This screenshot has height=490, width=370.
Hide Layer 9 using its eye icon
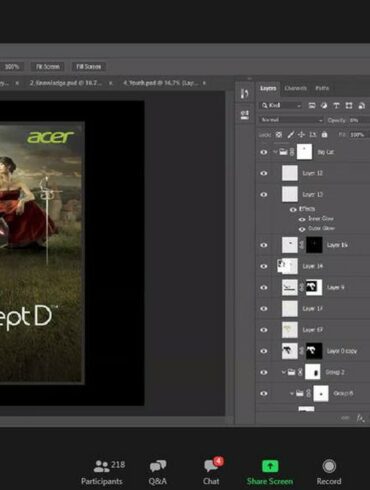pyautogui.click(x=264, y=287)
